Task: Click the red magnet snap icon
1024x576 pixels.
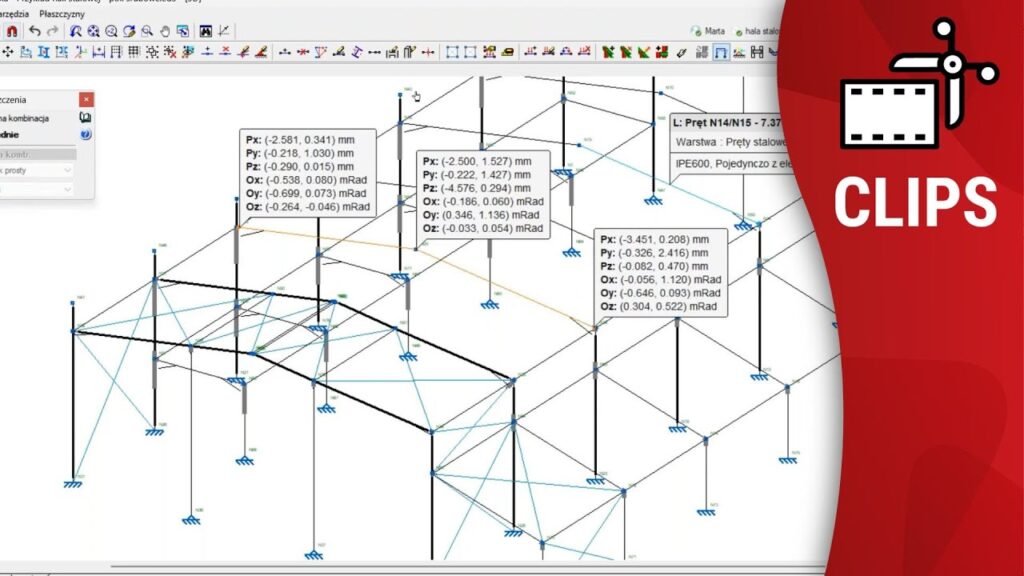Action: pyautogui.click(x=12, y=32)
